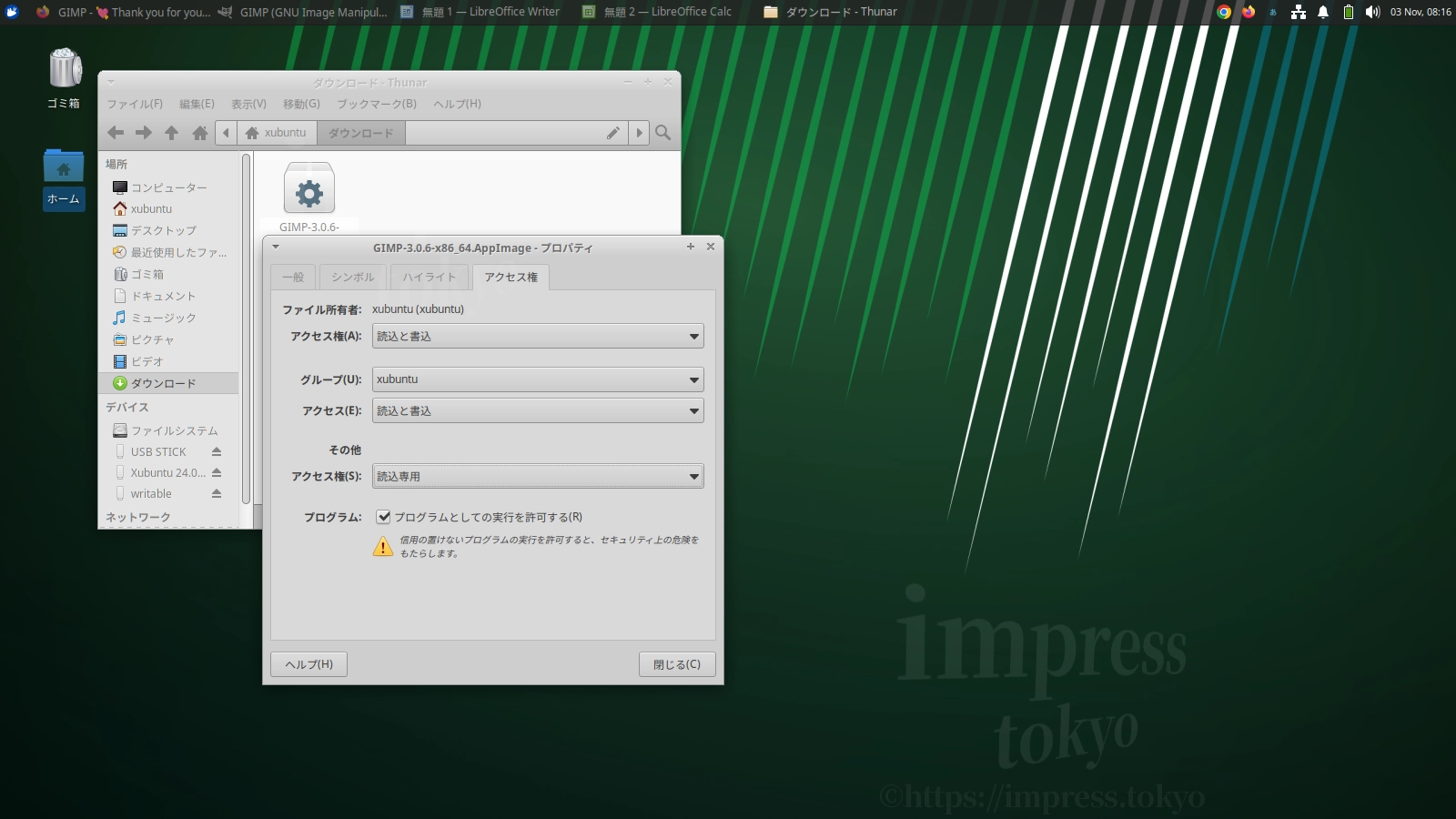Click the ヘルプ(H) button in properties dialog
Image resolution: width=1456 pixels, height=819 pixels.
point(308,664)
